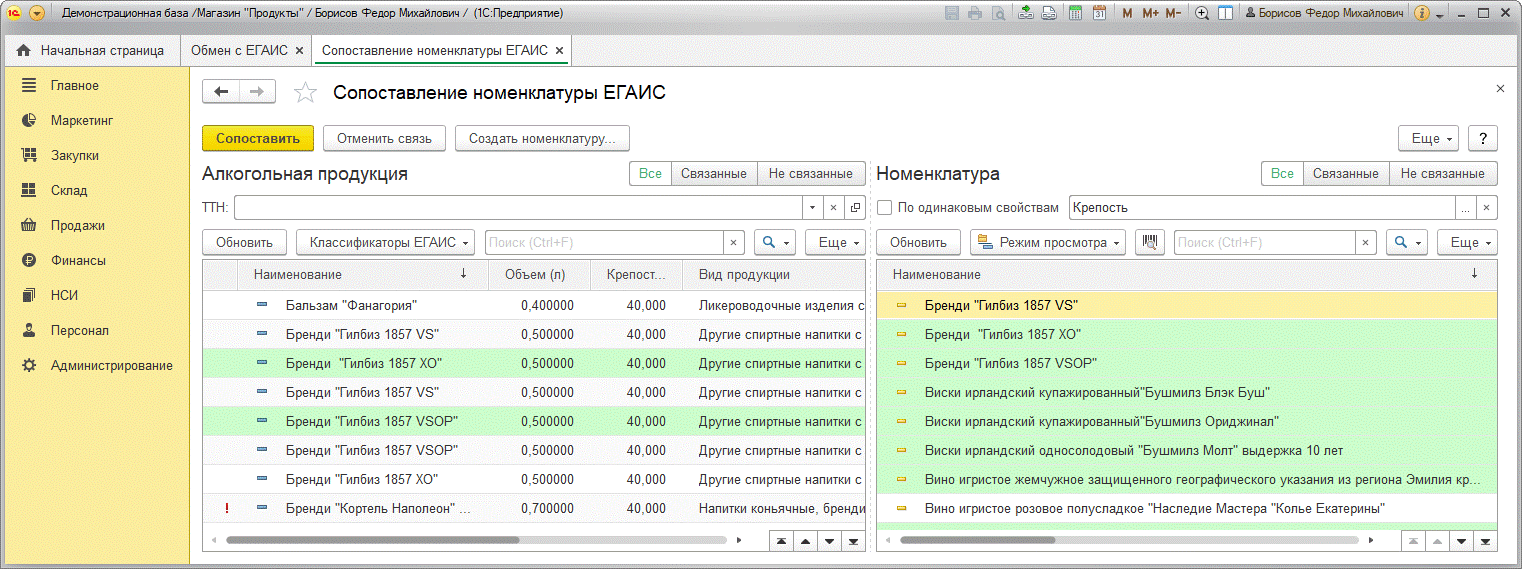
Task: Switch to the Обмен с ЕГАИС tab
Action: (239, 50)
